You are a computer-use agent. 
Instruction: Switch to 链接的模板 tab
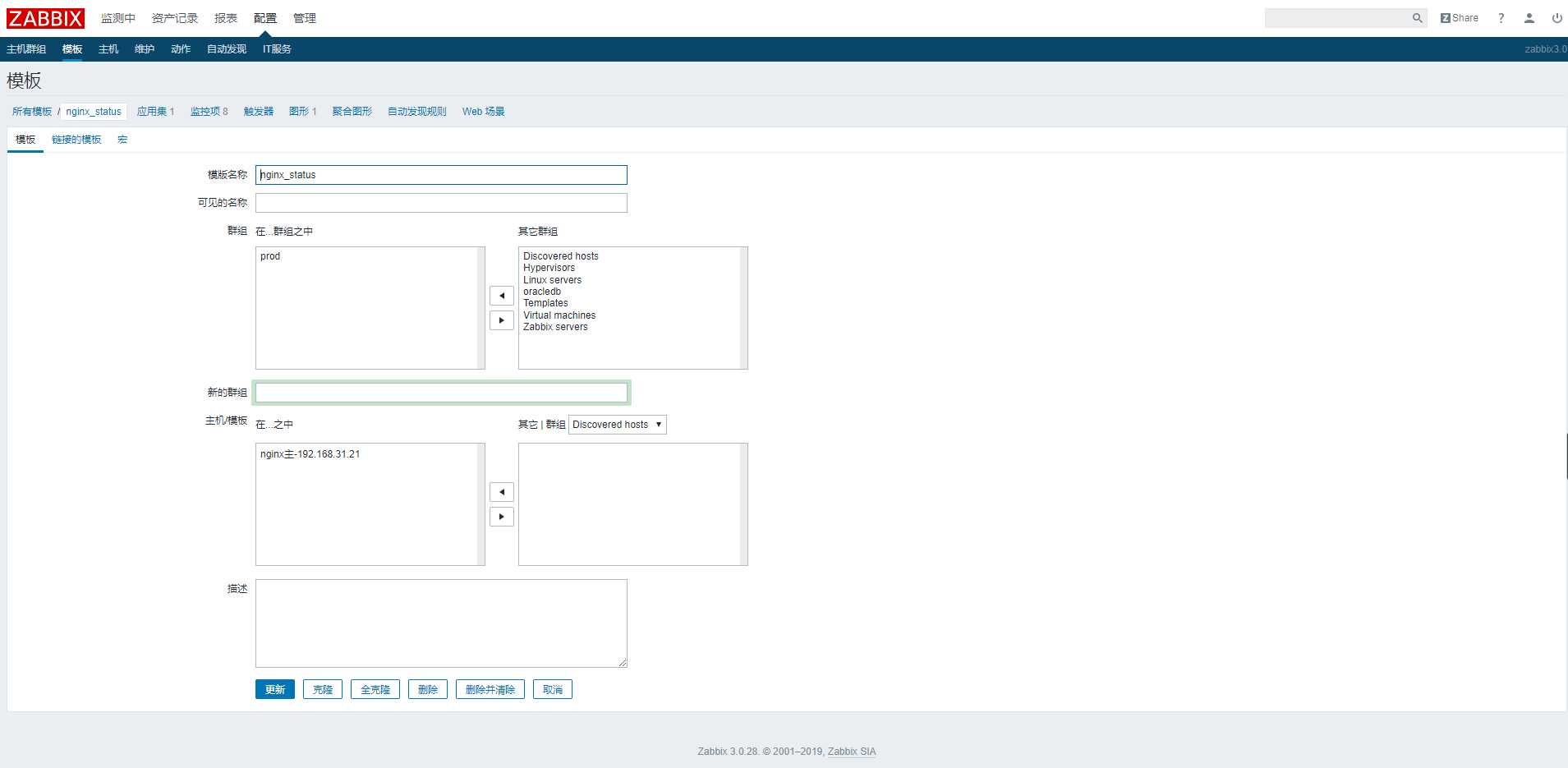tap(76, 140)
